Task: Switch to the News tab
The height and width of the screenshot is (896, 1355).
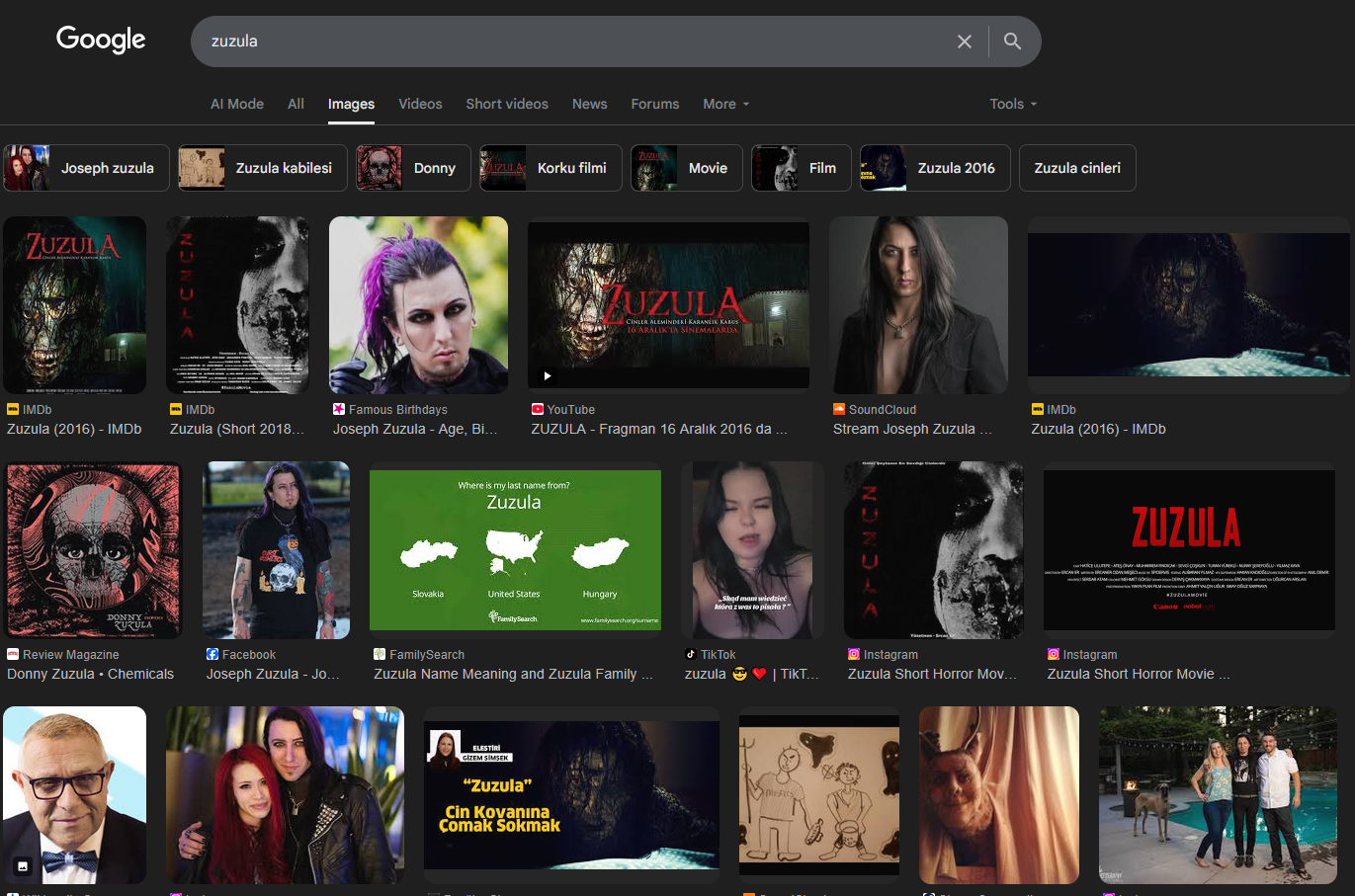Action: [x=590, y=104]
